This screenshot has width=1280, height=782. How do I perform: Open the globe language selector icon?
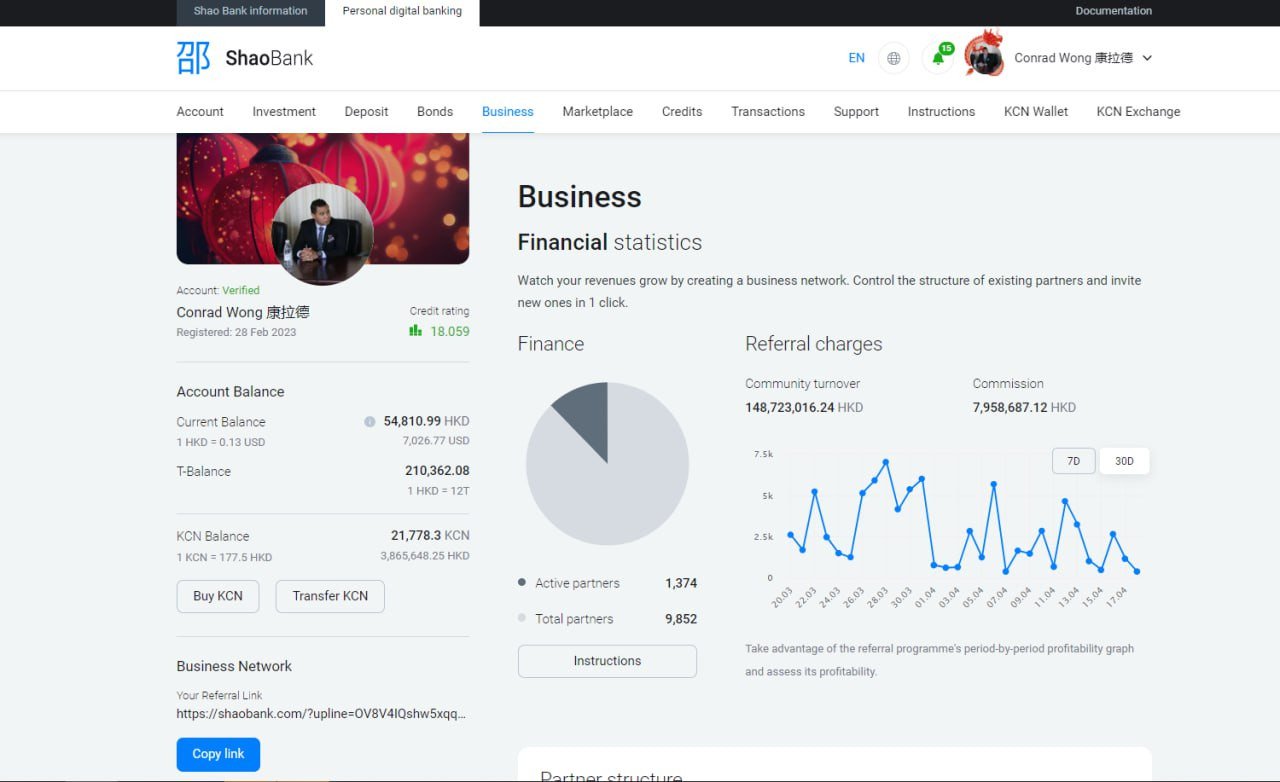coord(893,58)
